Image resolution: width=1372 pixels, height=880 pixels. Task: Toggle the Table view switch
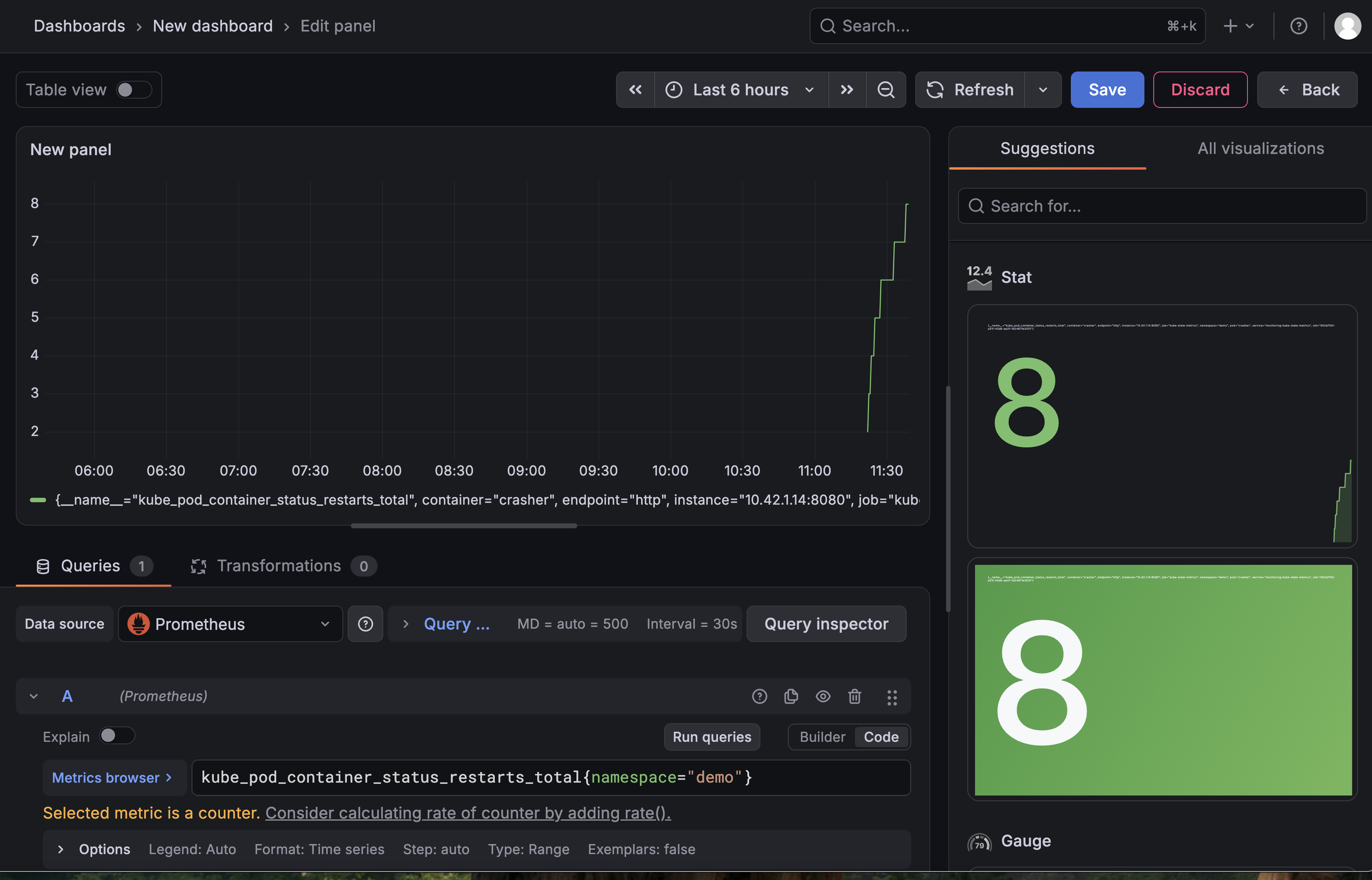(x=134, y=90)
